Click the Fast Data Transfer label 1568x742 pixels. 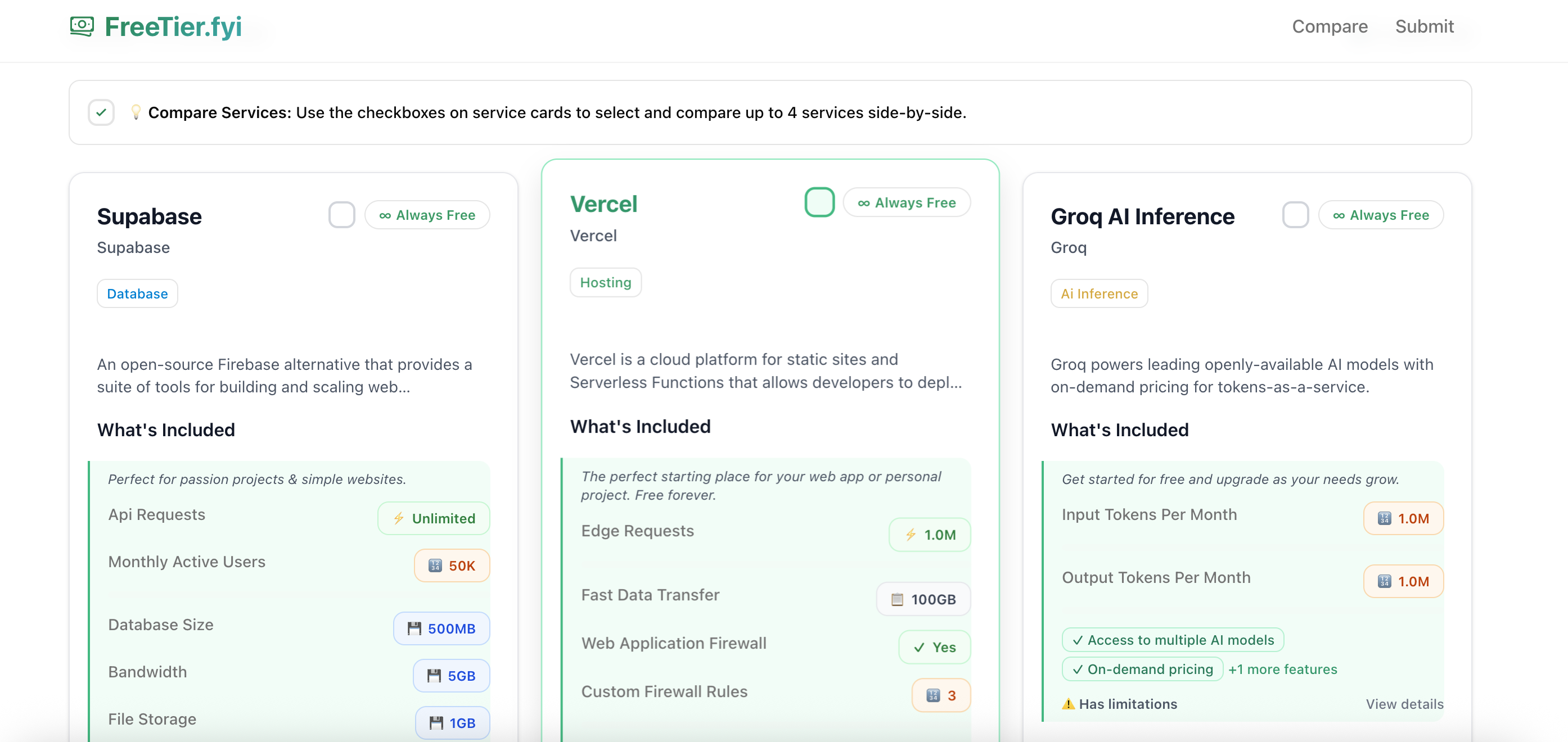click(x=650, y=595)
